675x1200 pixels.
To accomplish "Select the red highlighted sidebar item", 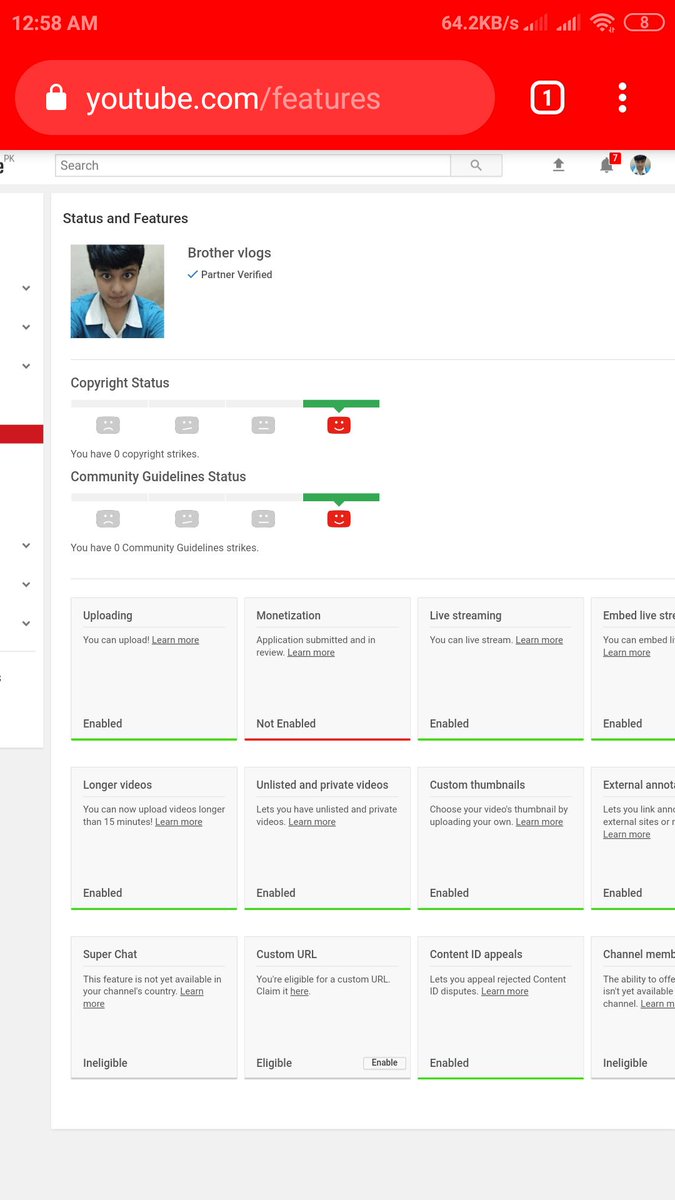I will 21,434.
